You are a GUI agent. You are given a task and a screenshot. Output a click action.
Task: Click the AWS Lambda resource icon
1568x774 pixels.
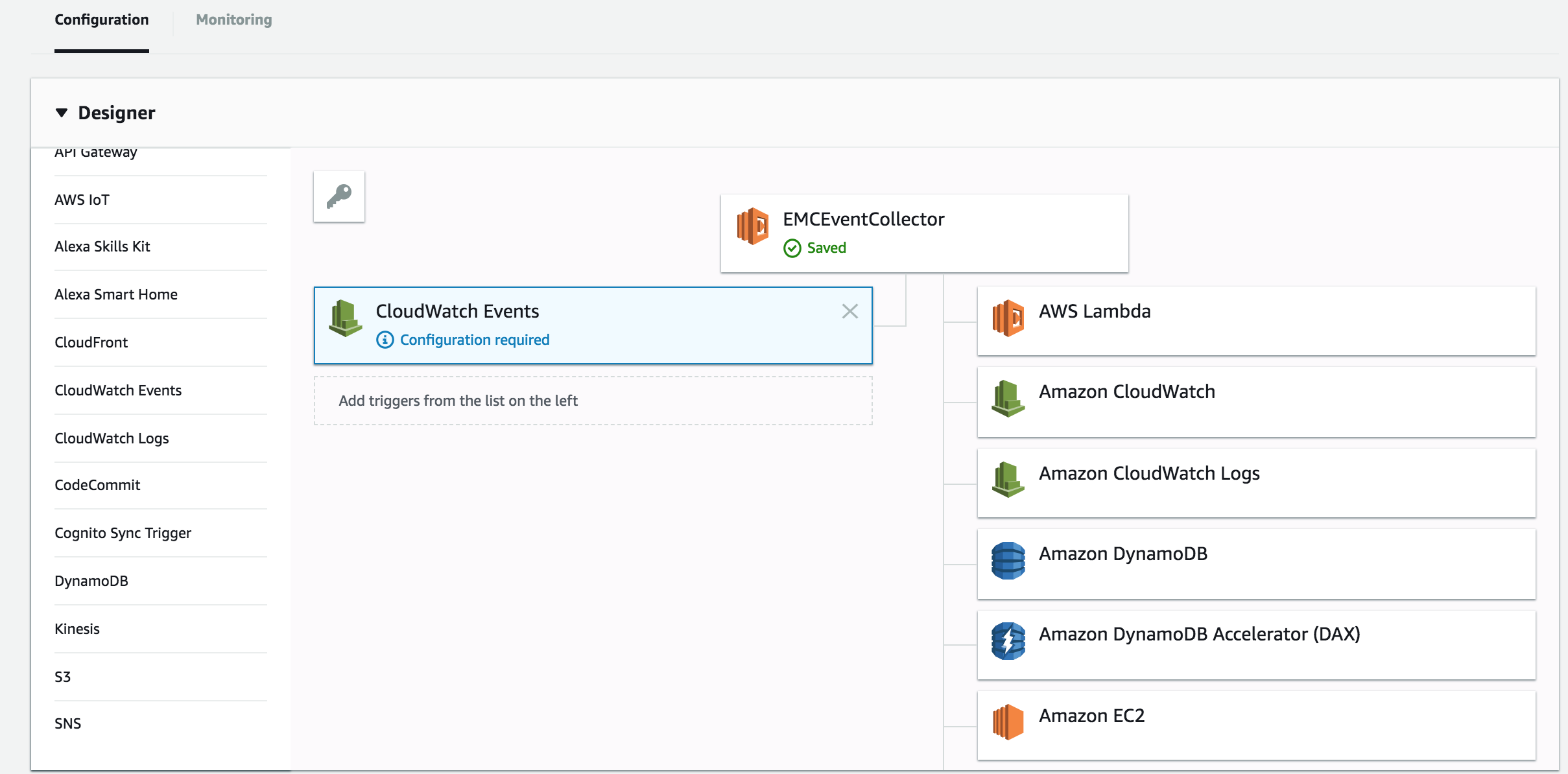1008,318
